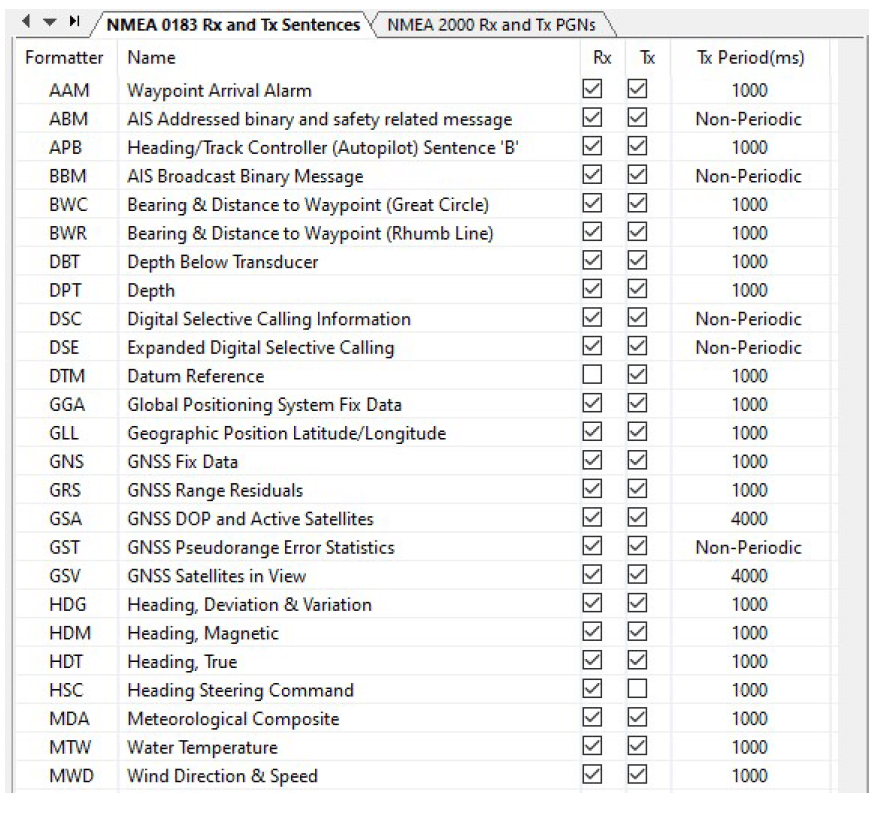Viewport: 893px width, 813px height.
Task: Click the Formatter column header
Action: click(x=64, y=58)
